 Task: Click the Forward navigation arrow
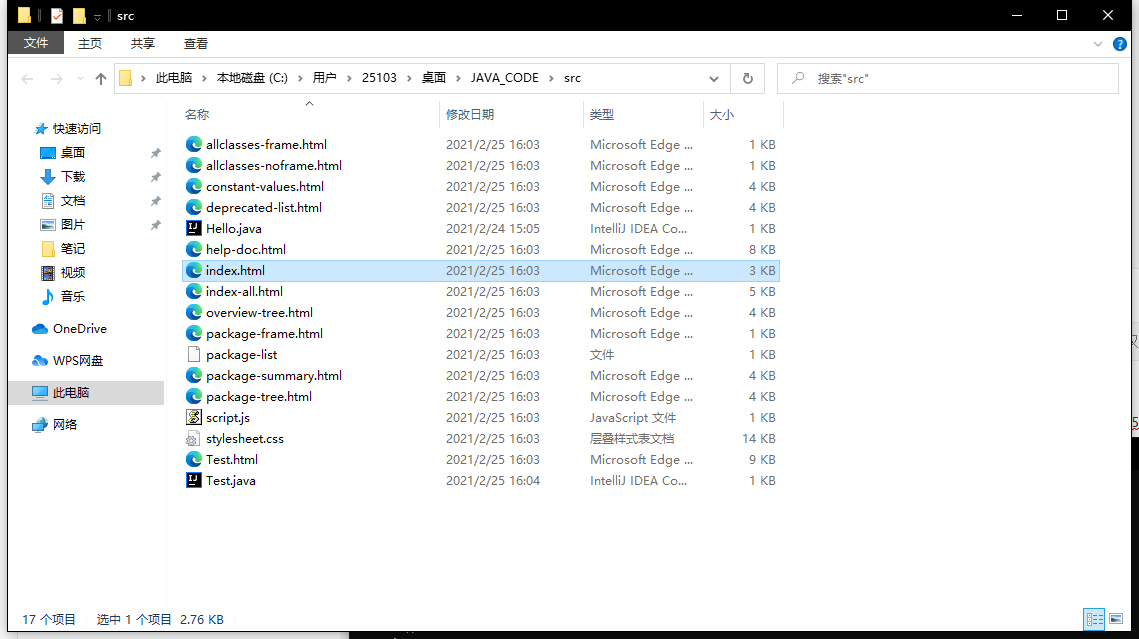coord(56,78)
